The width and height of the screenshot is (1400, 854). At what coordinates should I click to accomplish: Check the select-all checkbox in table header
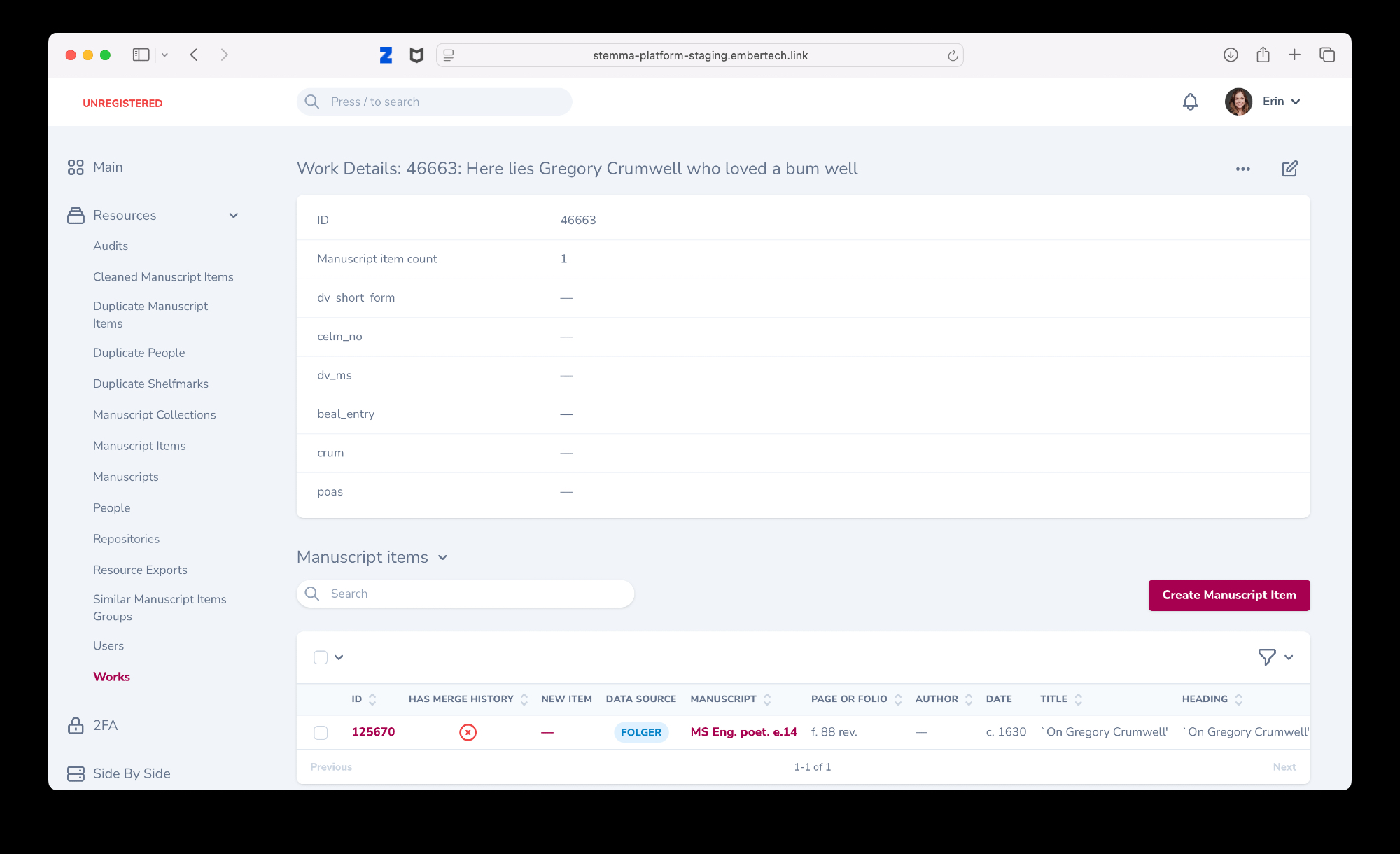[321, 657]
